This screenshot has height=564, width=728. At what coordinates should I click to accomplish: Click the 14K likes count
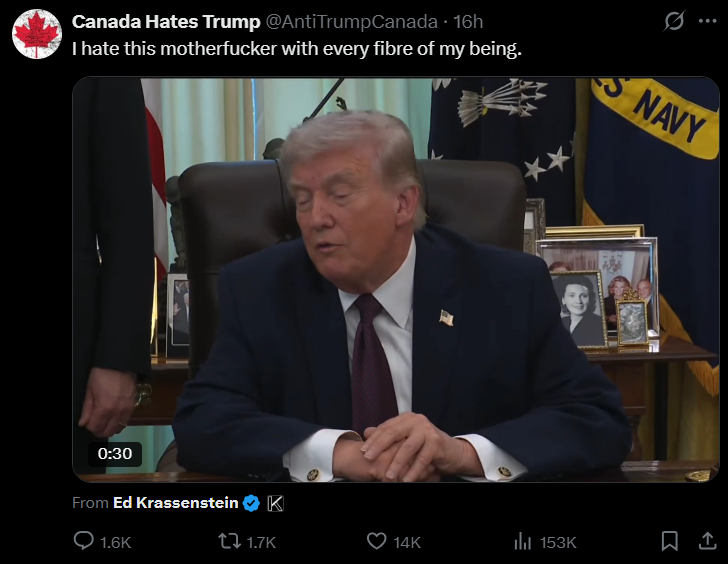[407, 542]
